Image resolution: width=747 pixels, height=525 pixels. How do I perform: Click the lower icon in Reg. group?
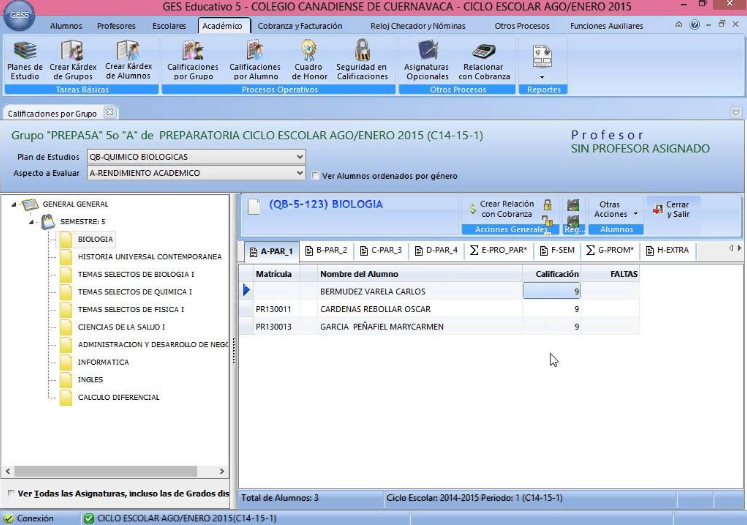tap(573, 220)
